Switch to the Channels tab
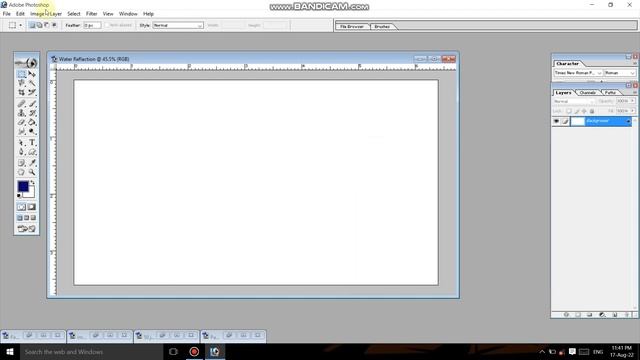The image size is (640, 360). (588, 93)
